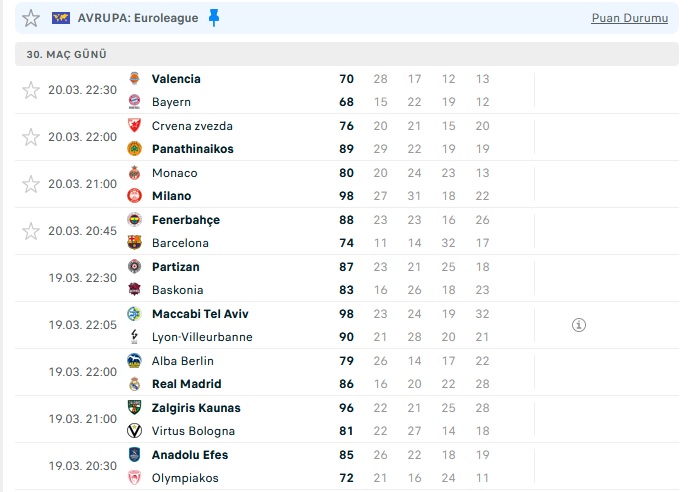Click the Virtus Bologna V logo

tap(134, 431)
